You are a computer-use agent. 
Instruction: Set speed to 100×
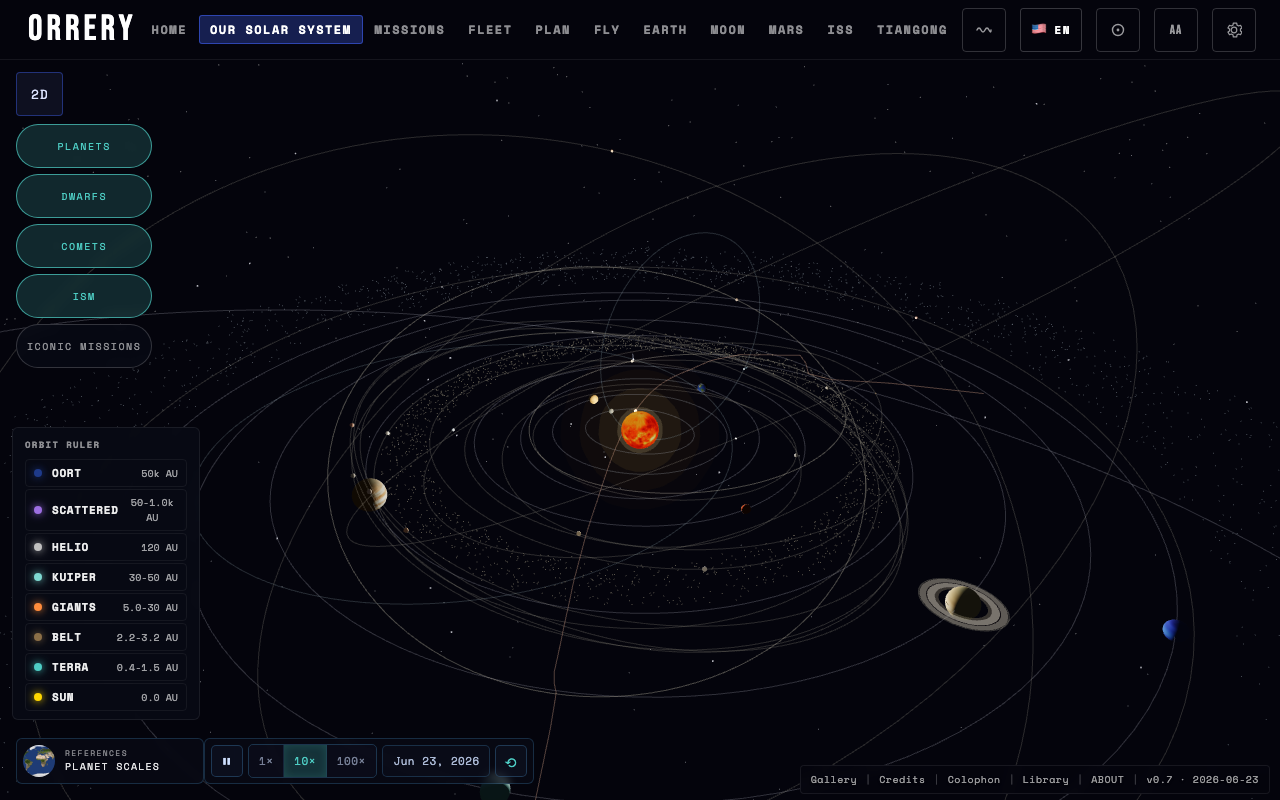point(351,761)
